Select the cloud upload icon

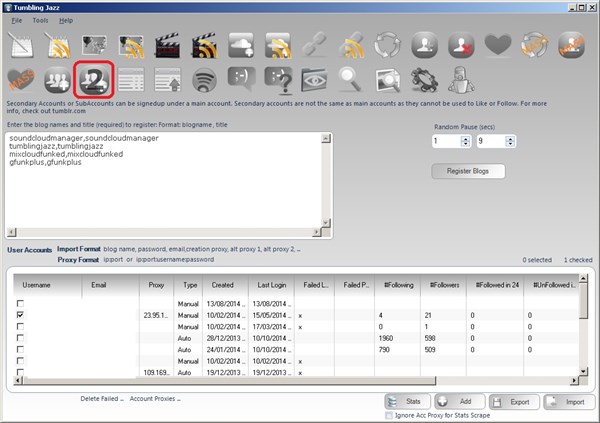241,45
